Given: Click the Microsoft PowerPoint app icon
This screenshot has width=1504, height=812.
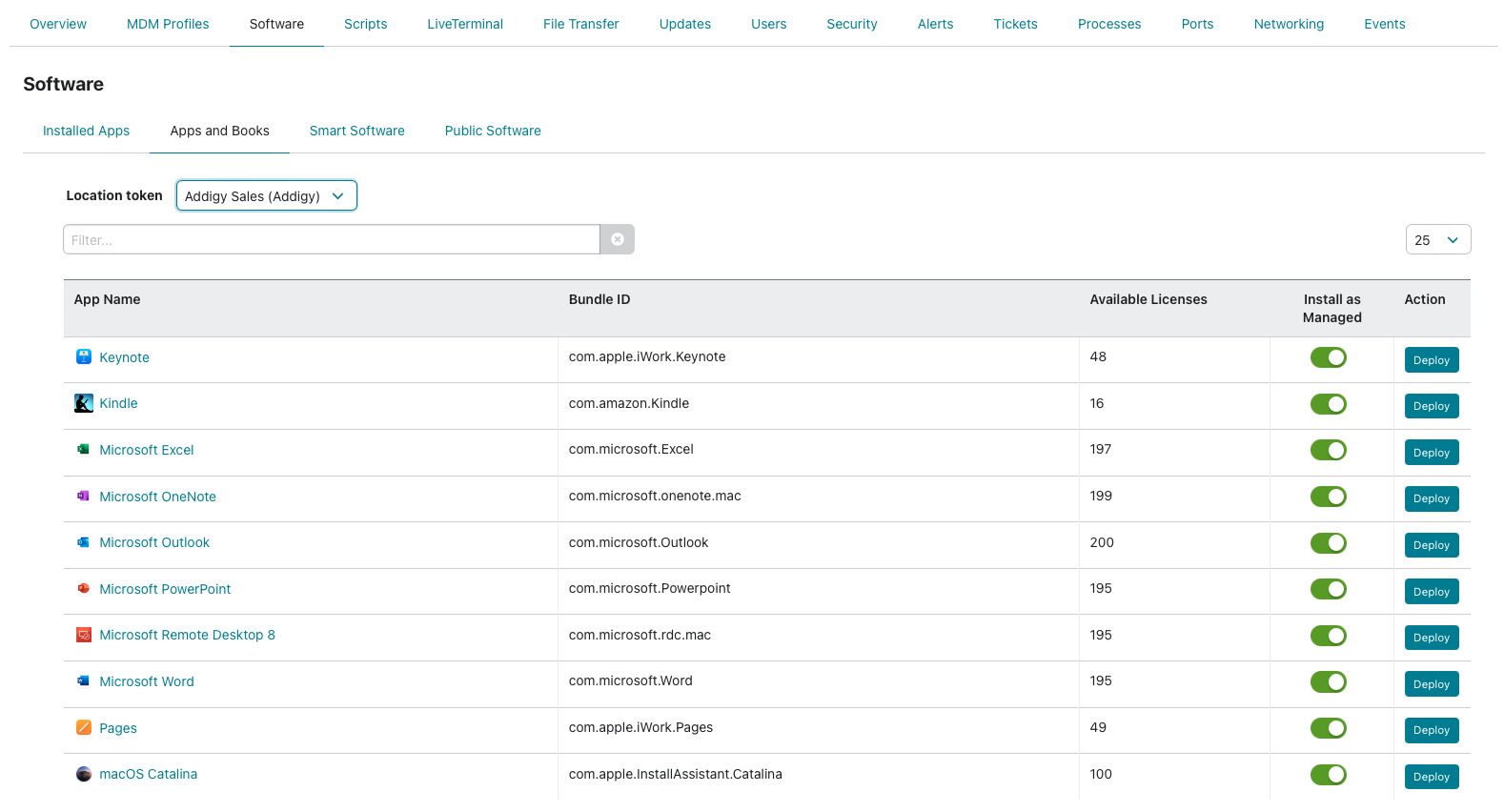Looking at the screenshot, I should click(84, 589).
